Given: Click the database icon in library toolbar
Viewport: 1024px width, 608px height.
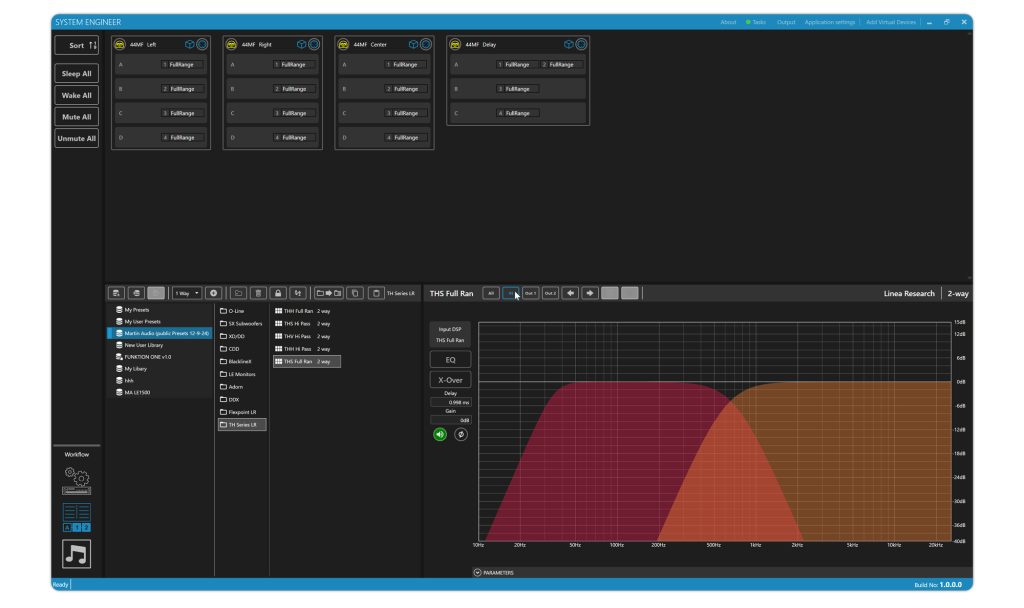Looking at the screenshot, I should (136, 293).
